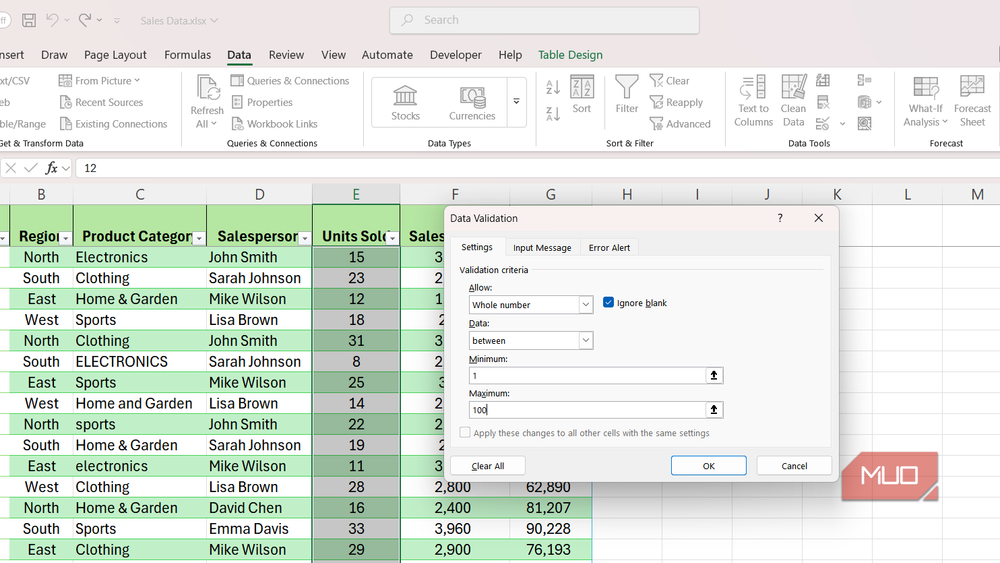Image resolution: width=1000 pixels, height=563 pixels.
Task: Sort ascending A to Z
Action: point(553,87)
